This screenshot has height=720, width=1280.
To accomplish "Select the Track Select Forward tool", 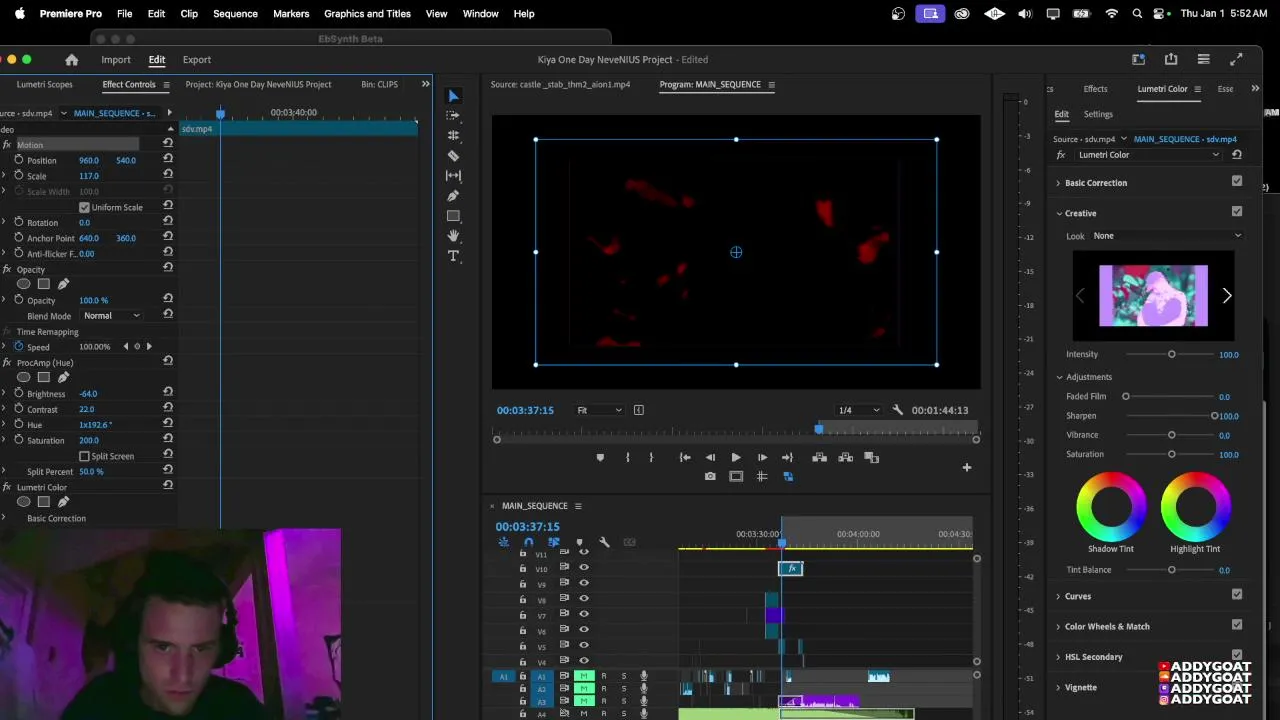I will pos(453,115).
